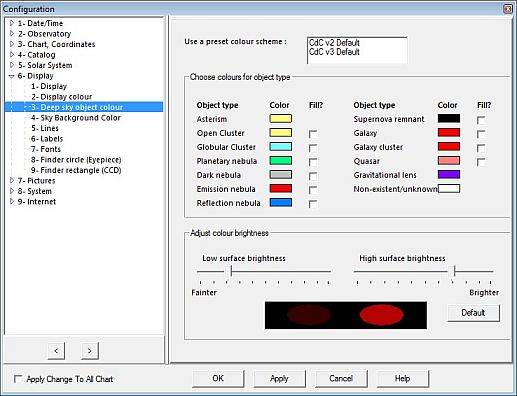Go to the 6- Labels page
Image resolution: width=517 pixels, height=396 pixels.
(x=47, y=139)
